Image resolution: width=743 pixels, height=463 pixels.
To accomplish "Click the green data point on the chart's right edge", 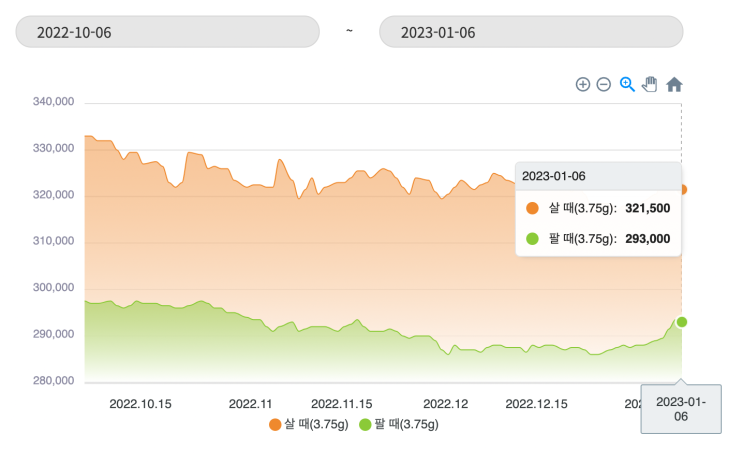I will (682, 322).
